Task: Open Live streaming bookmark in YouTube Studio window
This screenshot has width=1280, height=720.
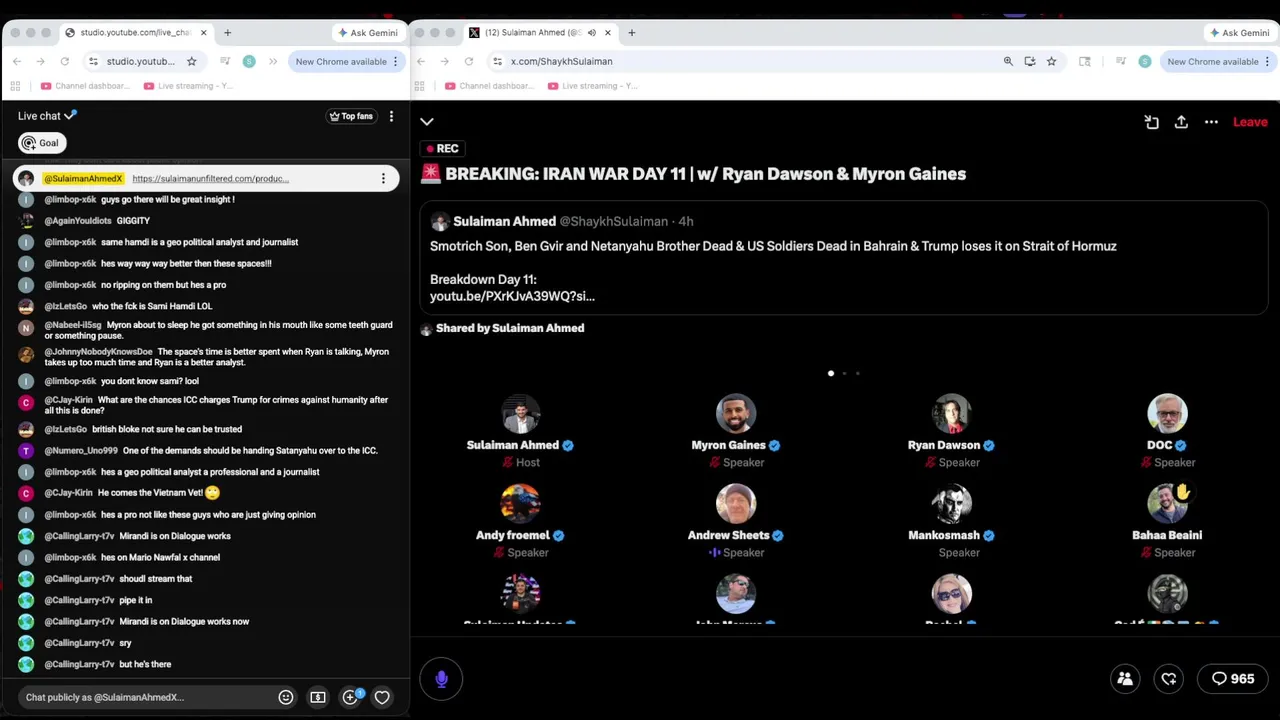Action: point(188,86)
